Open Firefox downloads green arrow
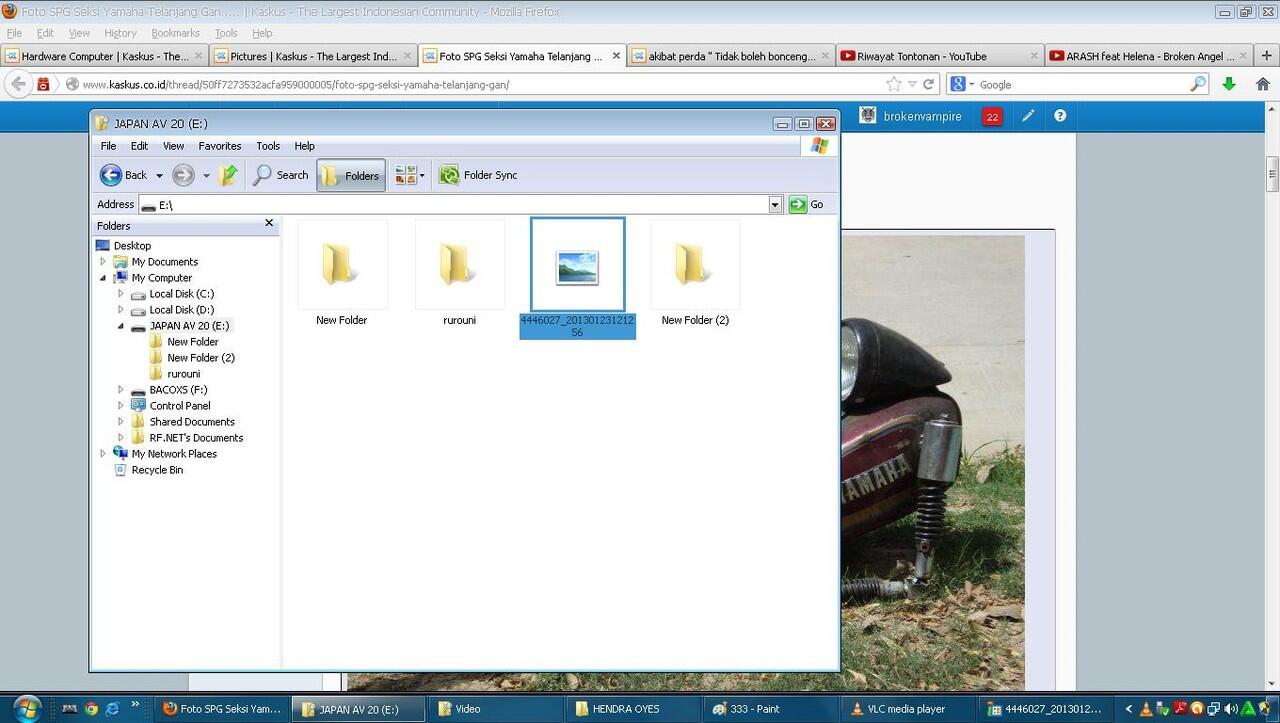 tap(1229, 84)
